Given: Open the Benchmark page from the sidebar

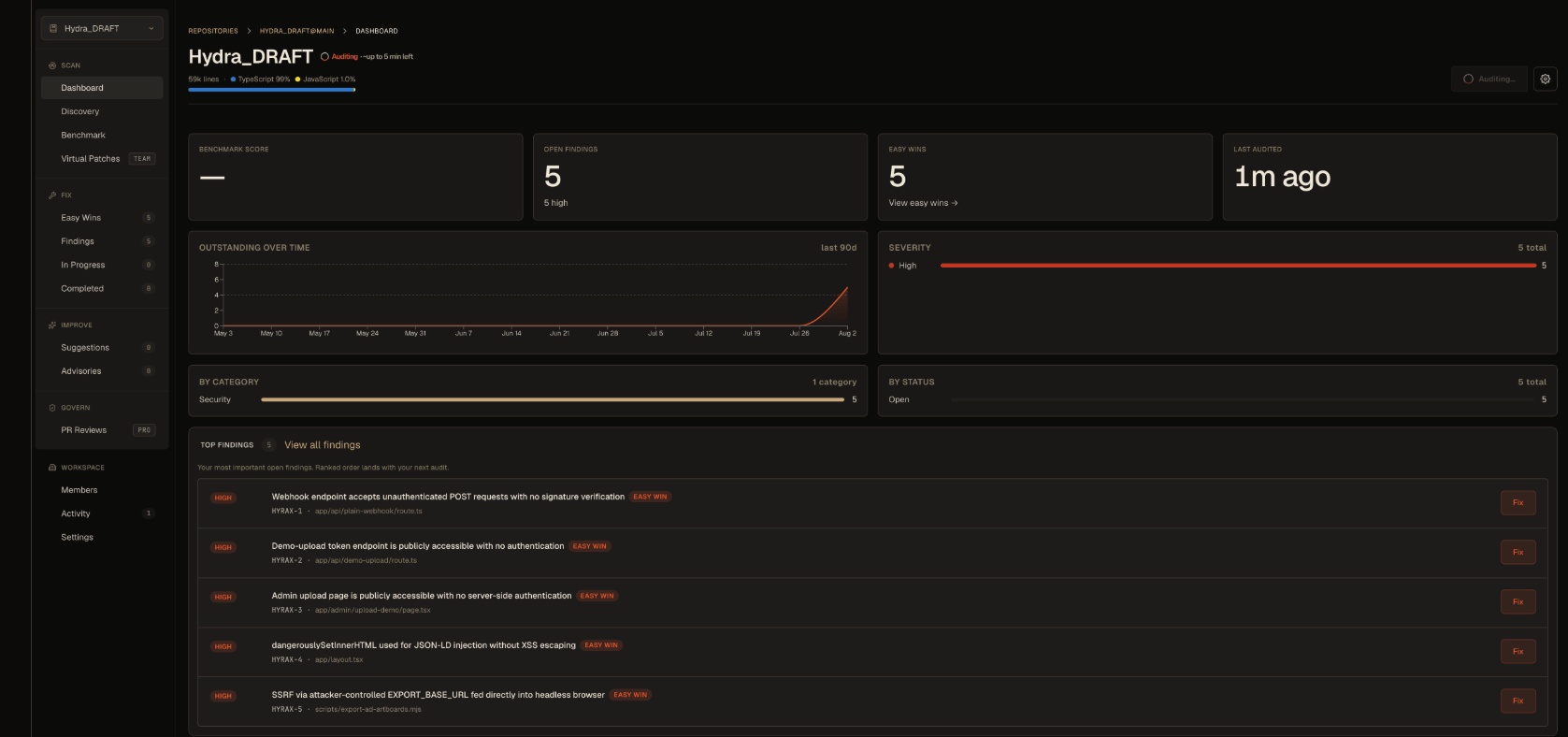Looking at the screenshot, I should click(x=102, y=136).
